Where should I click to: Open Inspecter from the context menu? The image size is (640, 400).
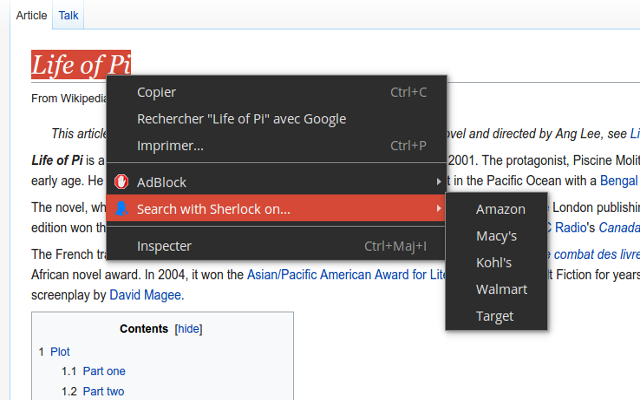[164, 246]
